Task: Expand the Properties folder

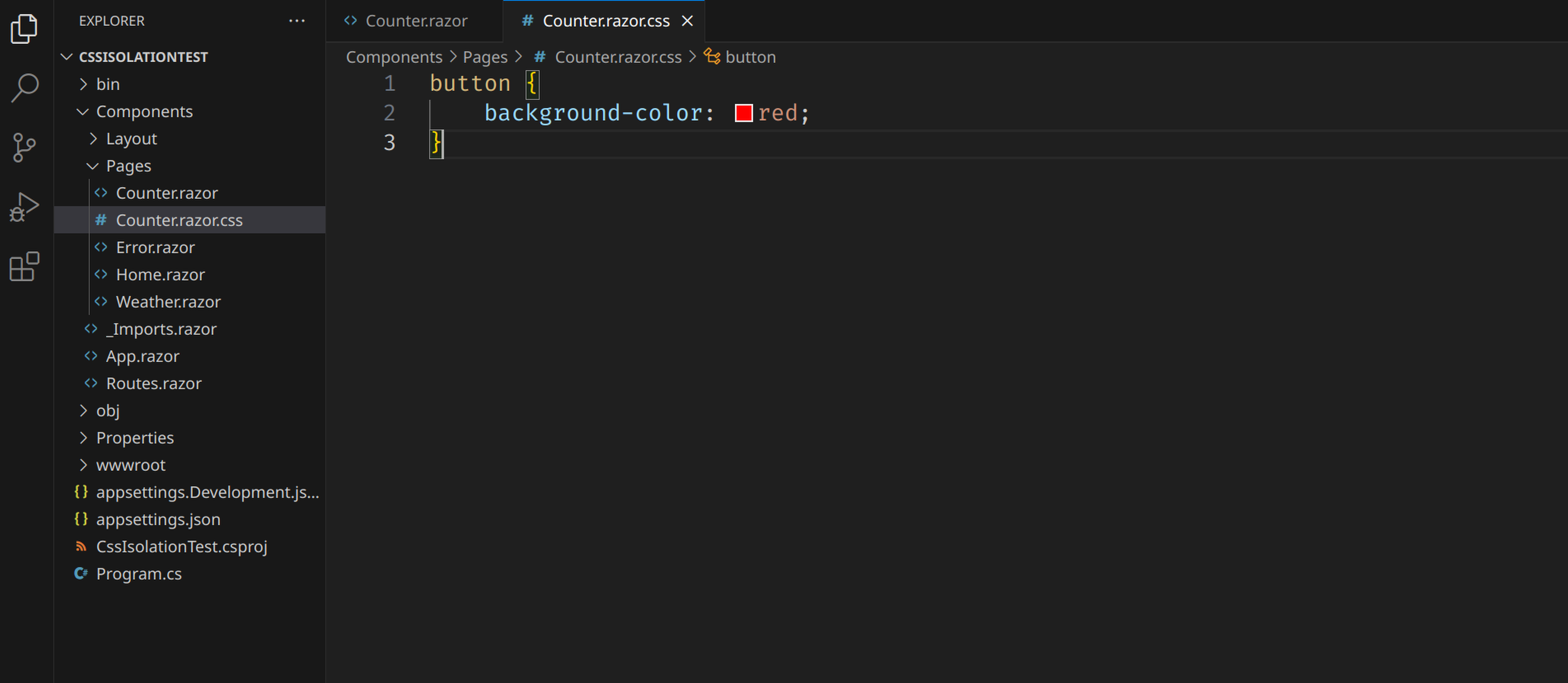Action: [190, 438]
